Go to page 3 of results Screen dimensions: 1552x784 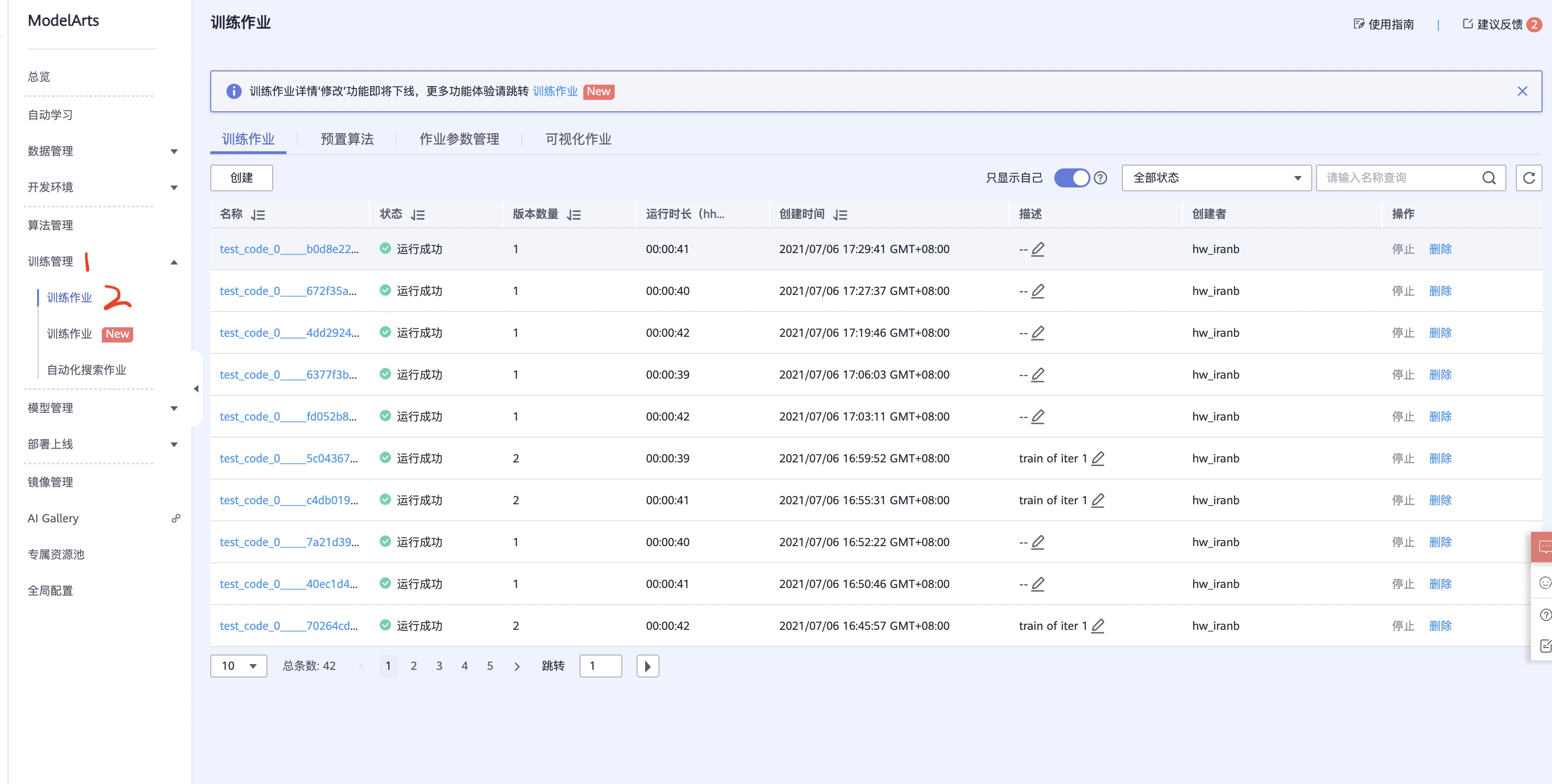coord(439,666)
